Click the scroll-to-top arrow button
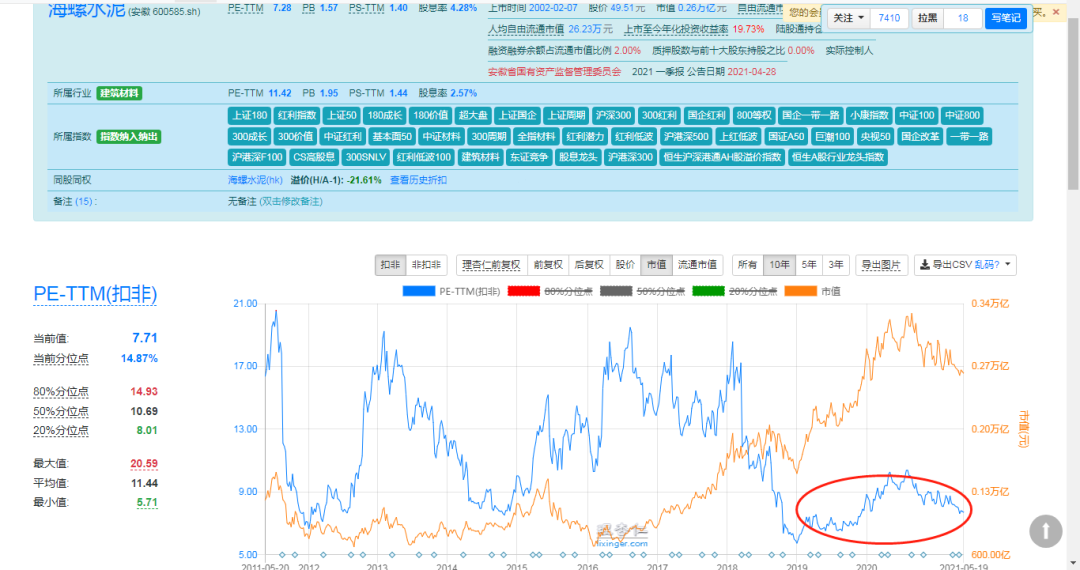The image size is (1080, 570). pos(1045,531)
